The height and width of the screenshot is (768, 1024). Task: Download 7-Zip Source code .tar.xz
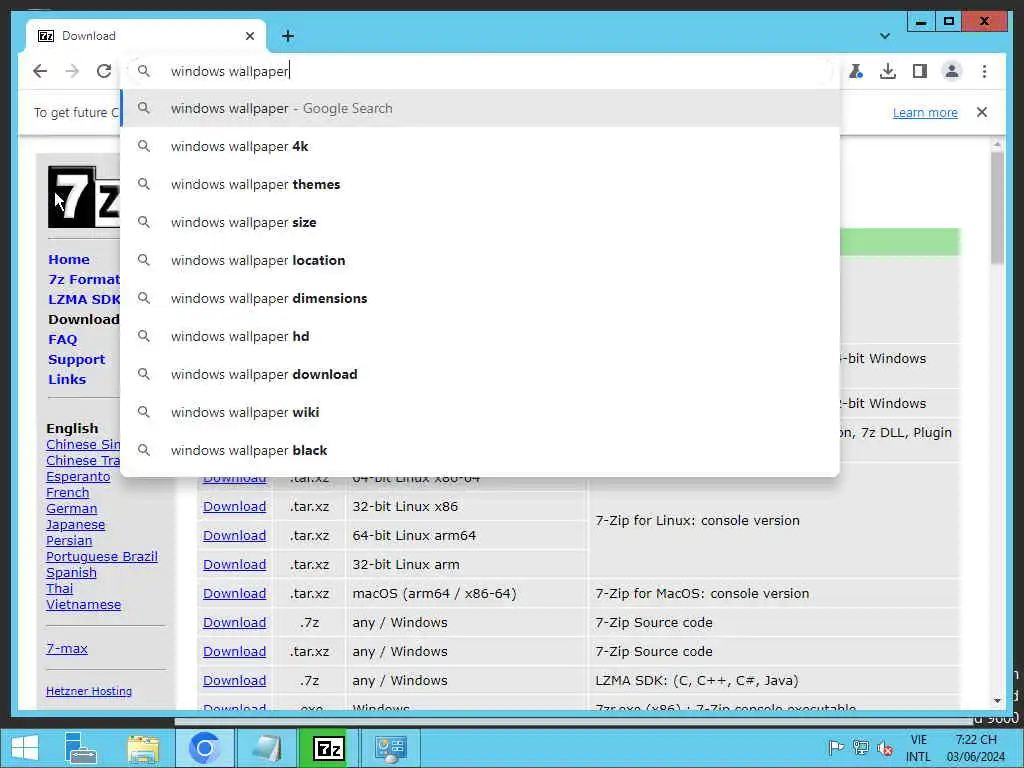234,652
